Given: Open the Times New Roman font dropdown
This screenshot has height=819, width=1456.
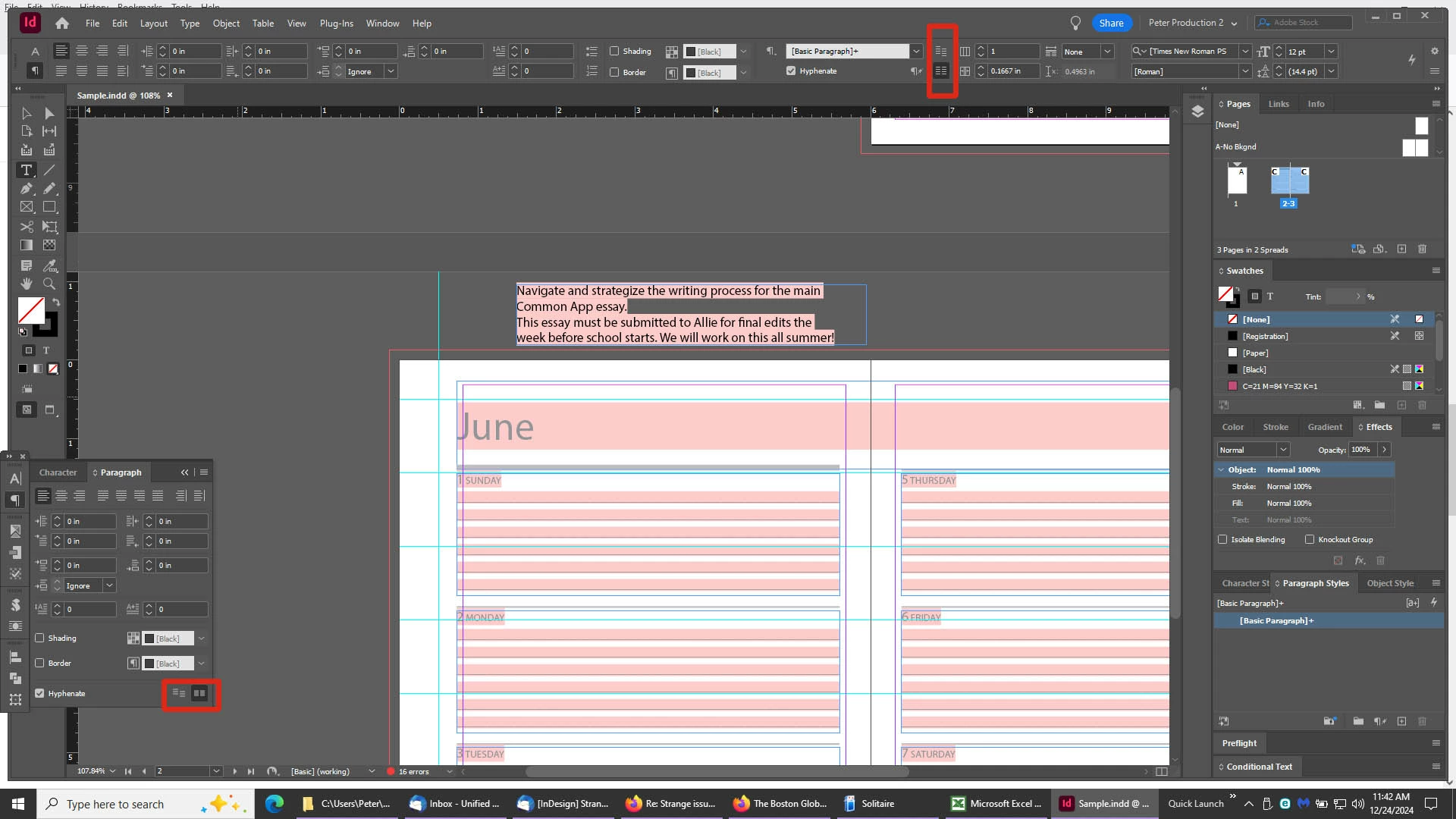Looking at the screenshot, I should click(x=1244, y=51).
